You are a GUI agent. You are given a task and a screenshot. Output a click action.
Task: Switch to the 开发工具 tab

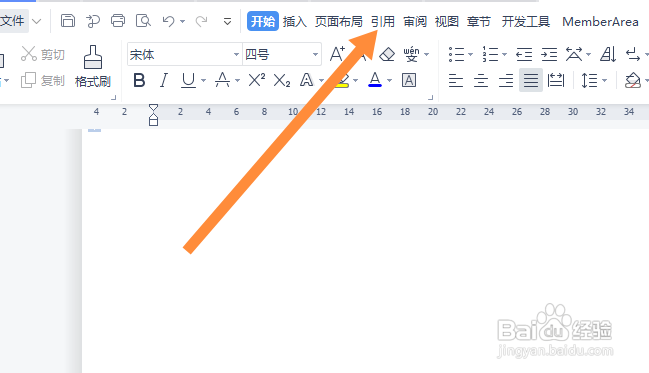pos(526,22)
